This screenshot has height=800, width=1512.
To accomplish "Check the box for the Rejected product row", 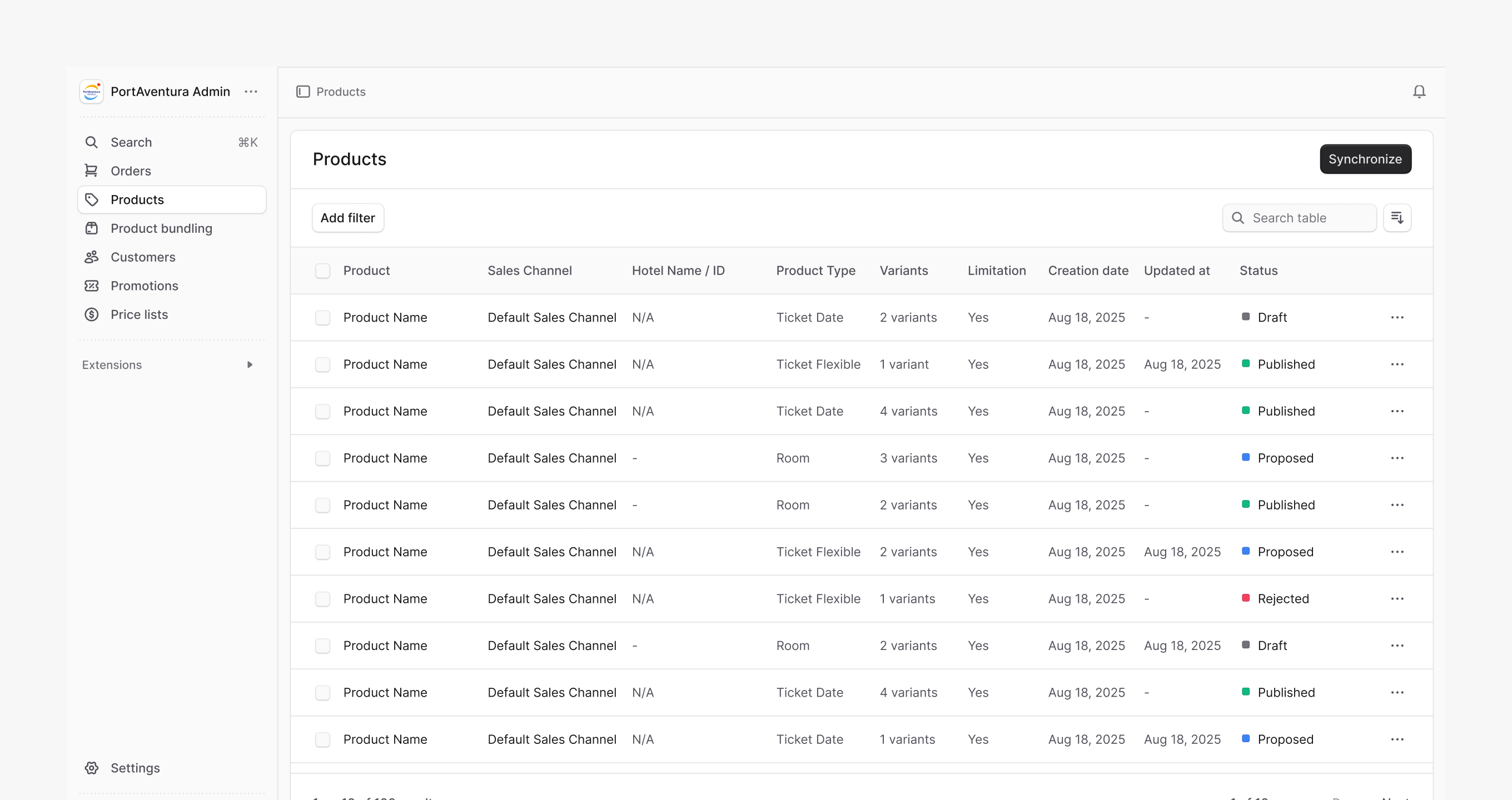I will pos(322,599).
